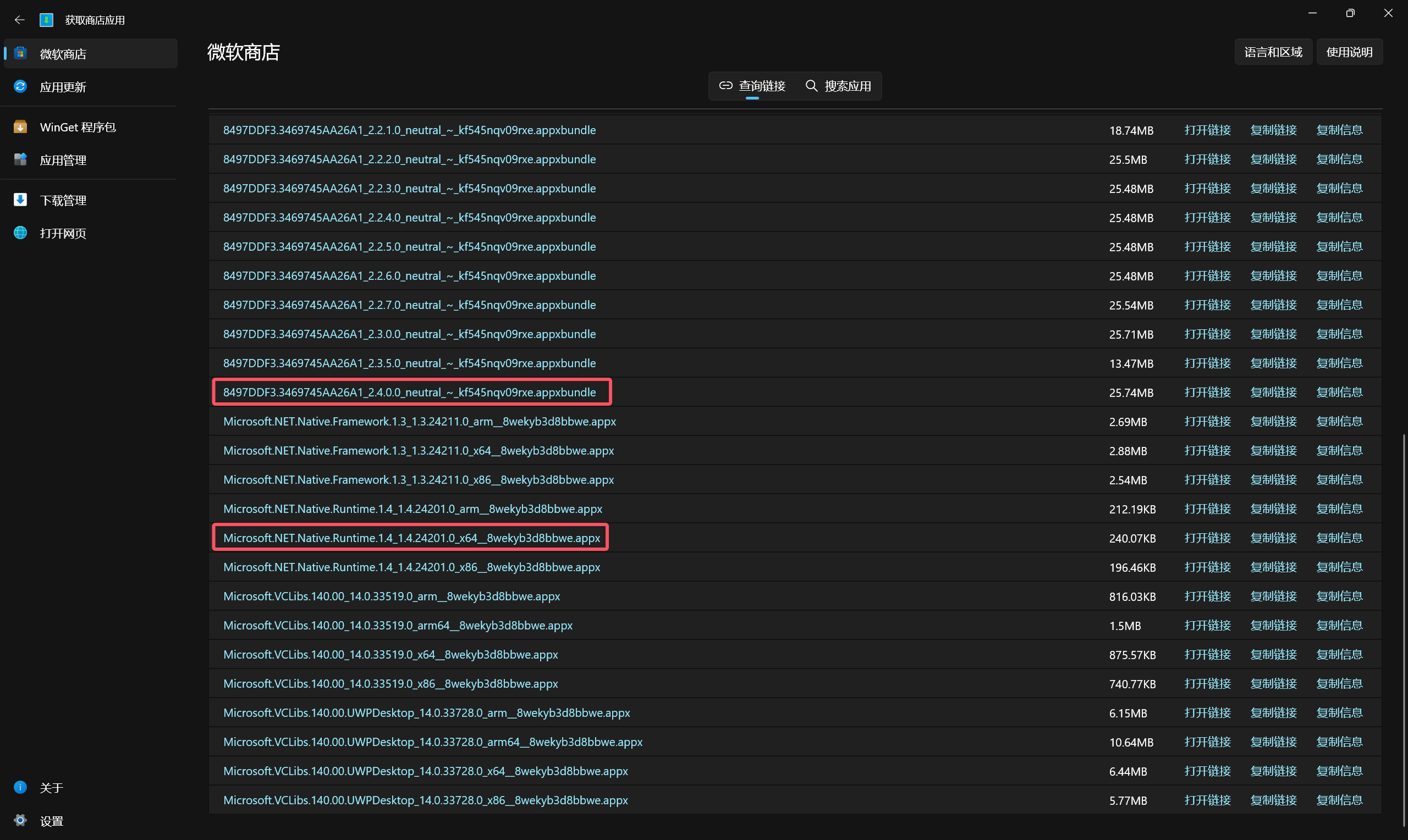
Task: Open the 8497DDF3 2.2.2.0 appxbundle link
Action: click(x=409, y=159)
